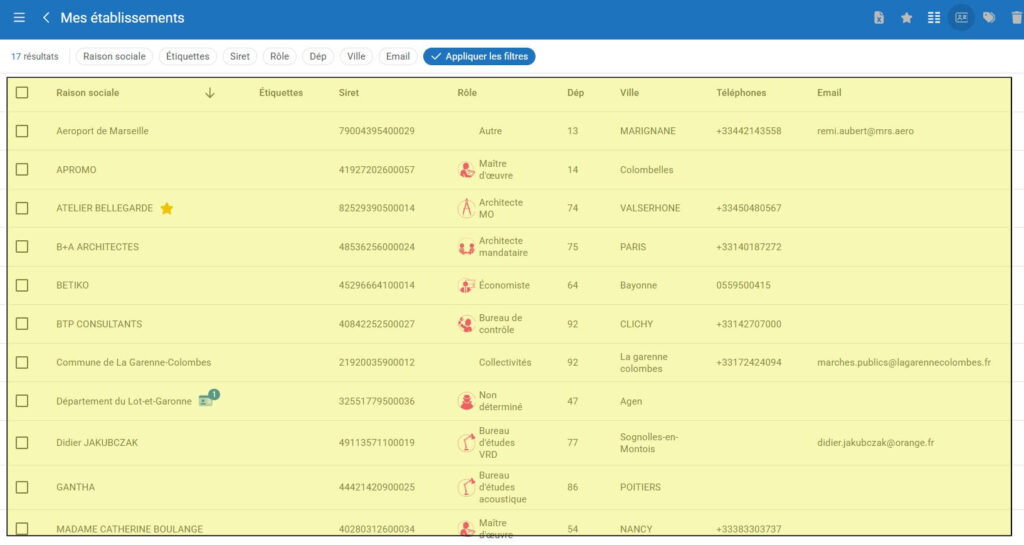Click the tags icon in header
The image size is (1024, 545).
tap(989, 18)
